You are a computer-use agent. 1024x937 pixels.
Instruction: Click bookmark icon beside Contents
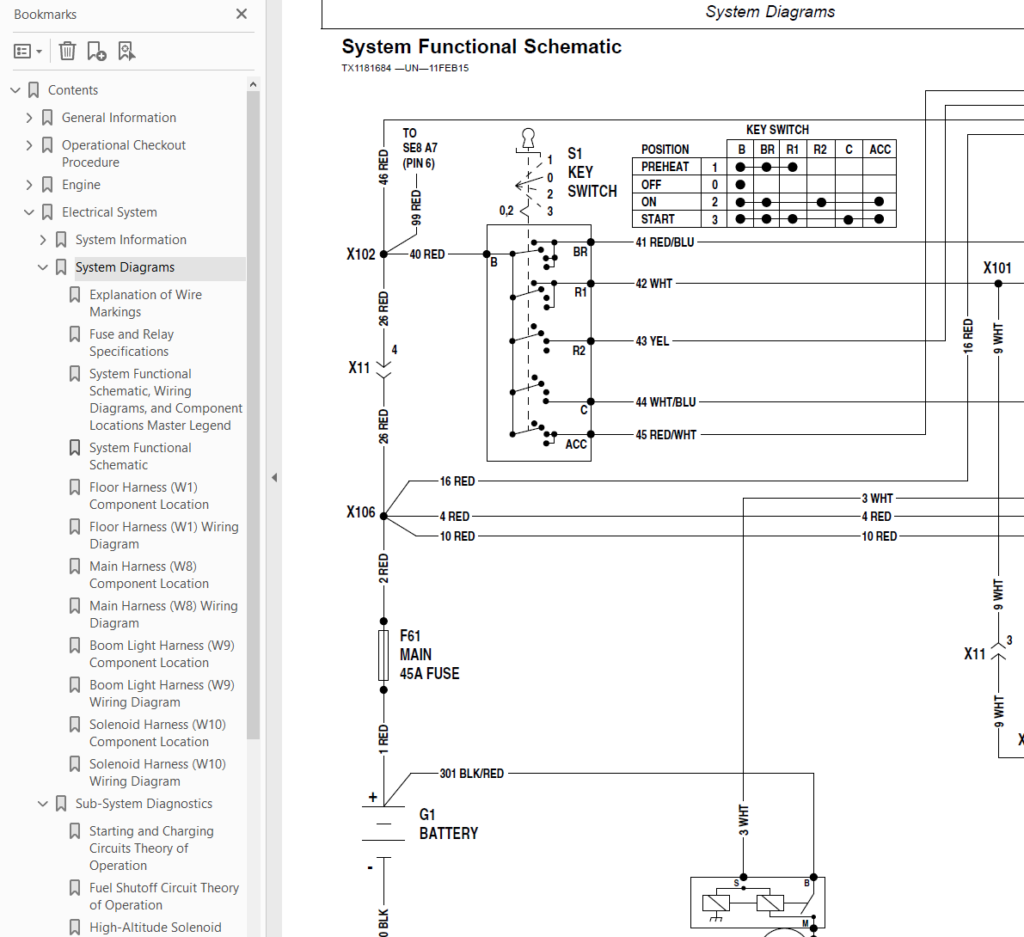coord(34,90)
